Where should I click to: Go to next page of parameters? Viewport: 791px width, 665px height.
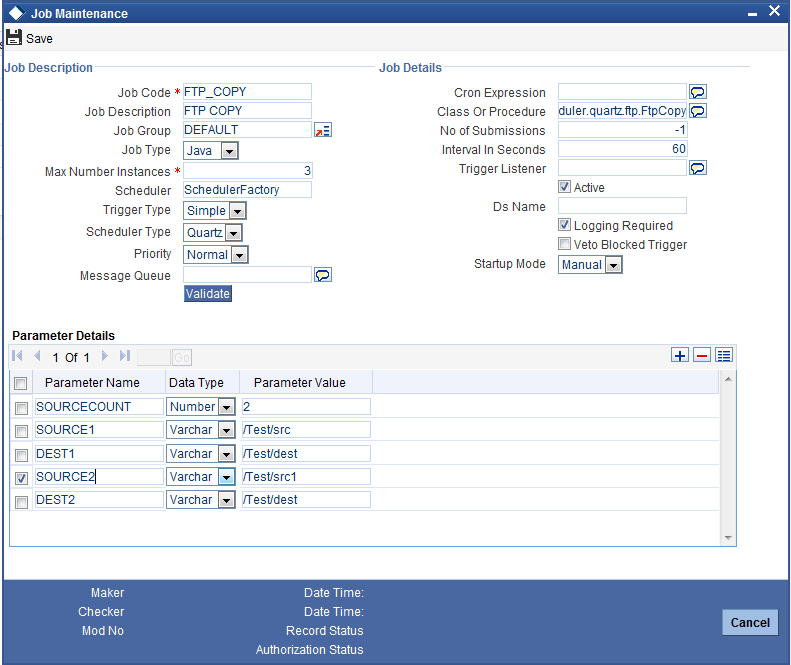pyautogui.click(x=104, y=356)
